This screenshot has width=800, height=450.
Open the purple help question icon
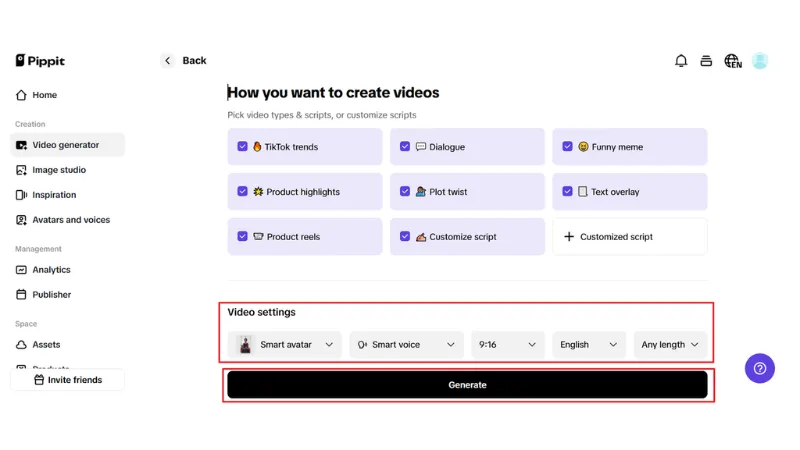[x=760, y=368]
